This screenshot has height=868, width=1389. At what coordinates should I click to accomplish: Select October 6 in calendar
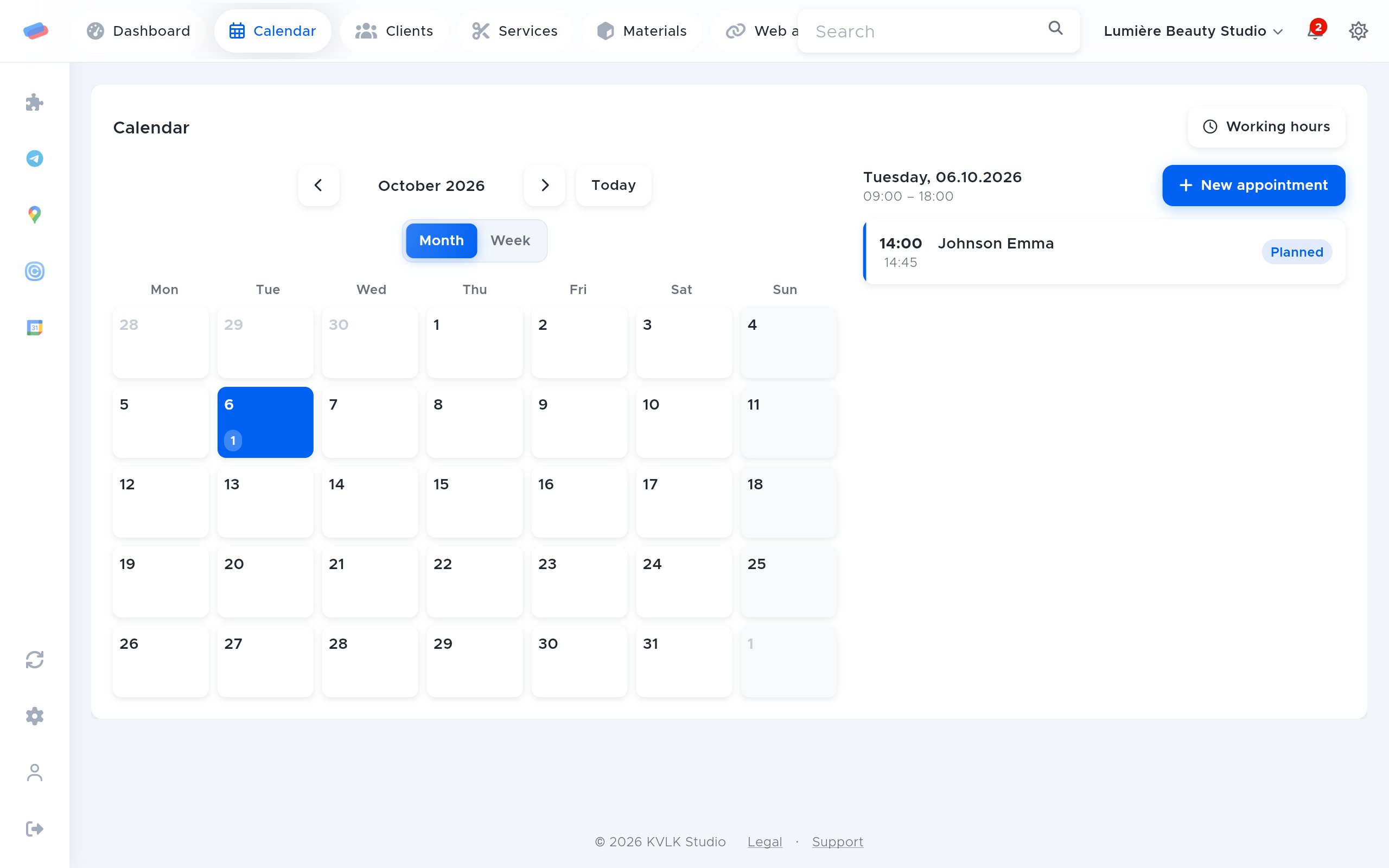click(265, 422)
